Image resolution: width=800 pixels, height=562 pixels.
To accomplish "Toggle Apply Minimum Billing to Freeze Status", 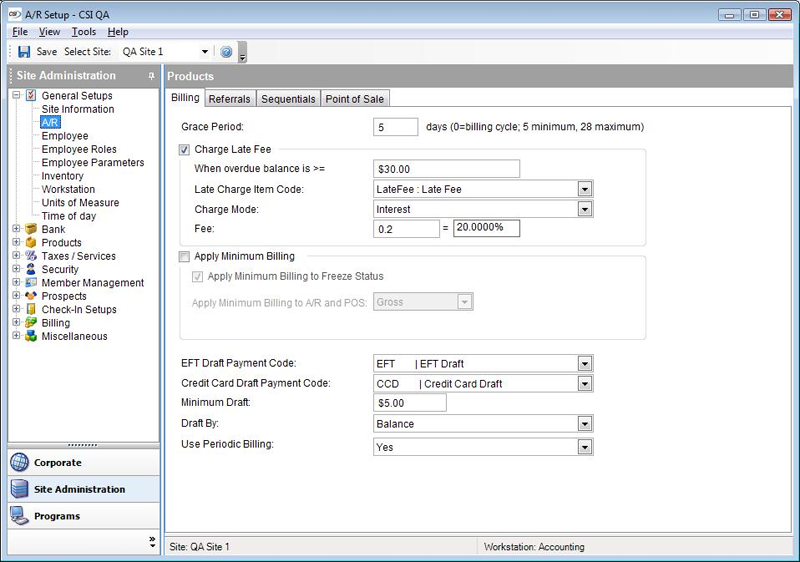I will click(197, 277).
